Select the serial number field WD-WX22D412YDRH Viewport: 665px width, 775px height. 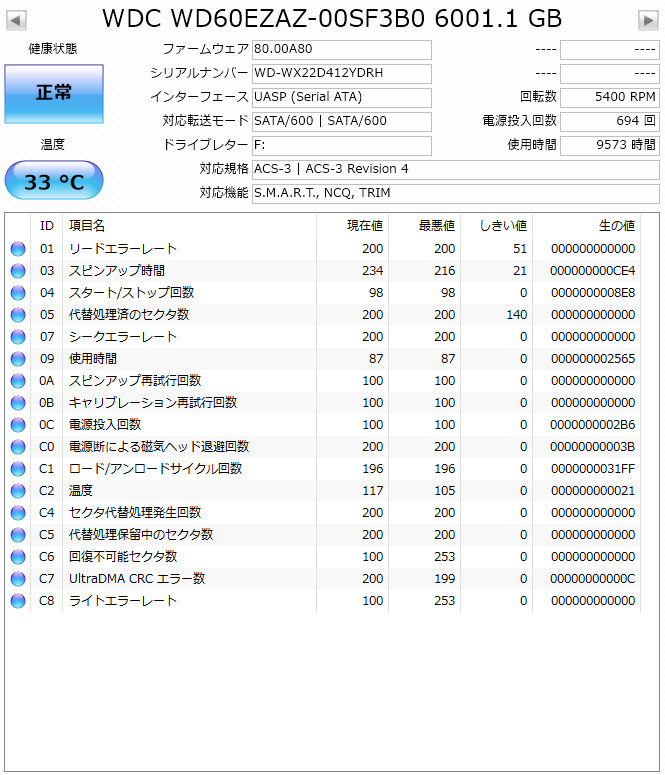[x=342, y=73]
